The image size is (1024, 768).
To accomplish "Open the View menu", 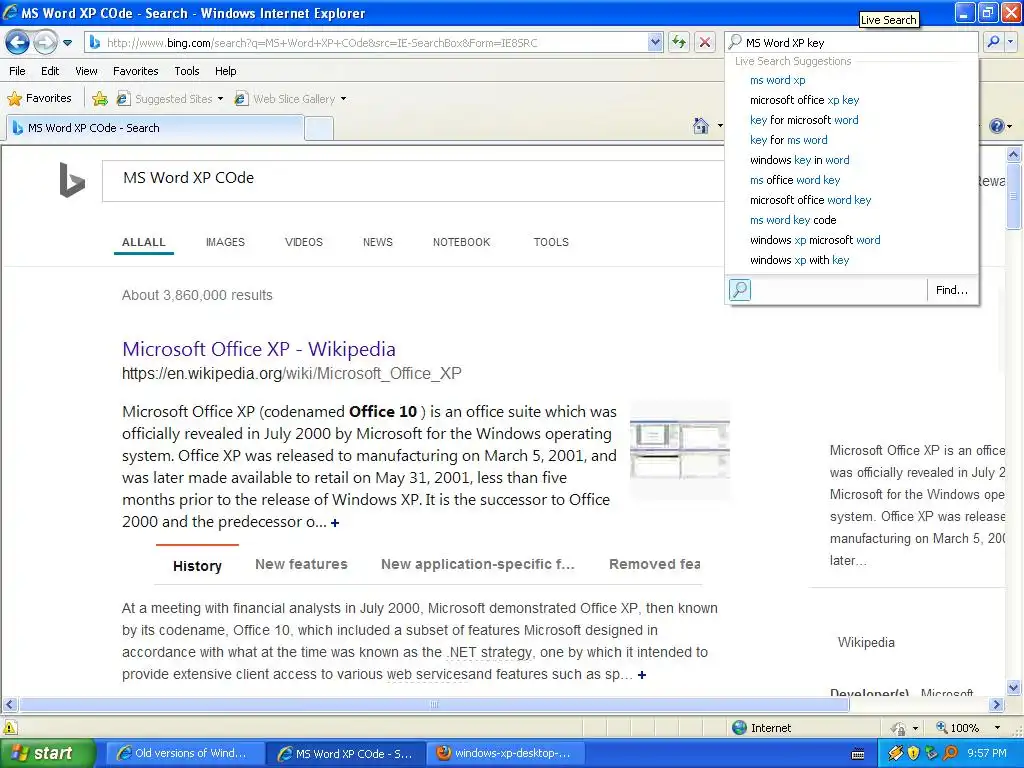I will [x=86, y=71].
